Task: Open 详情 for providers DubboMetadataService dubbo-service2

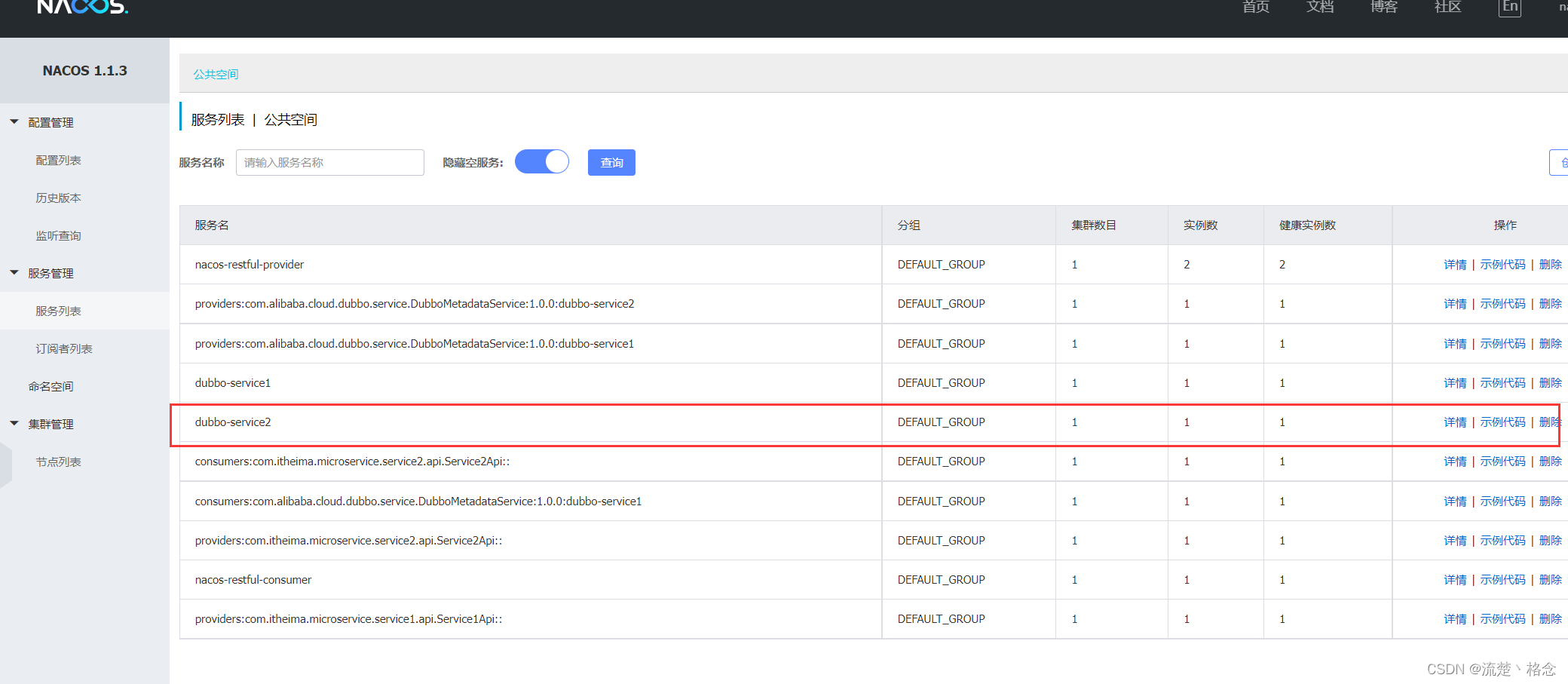Action: coord(1455,304)
